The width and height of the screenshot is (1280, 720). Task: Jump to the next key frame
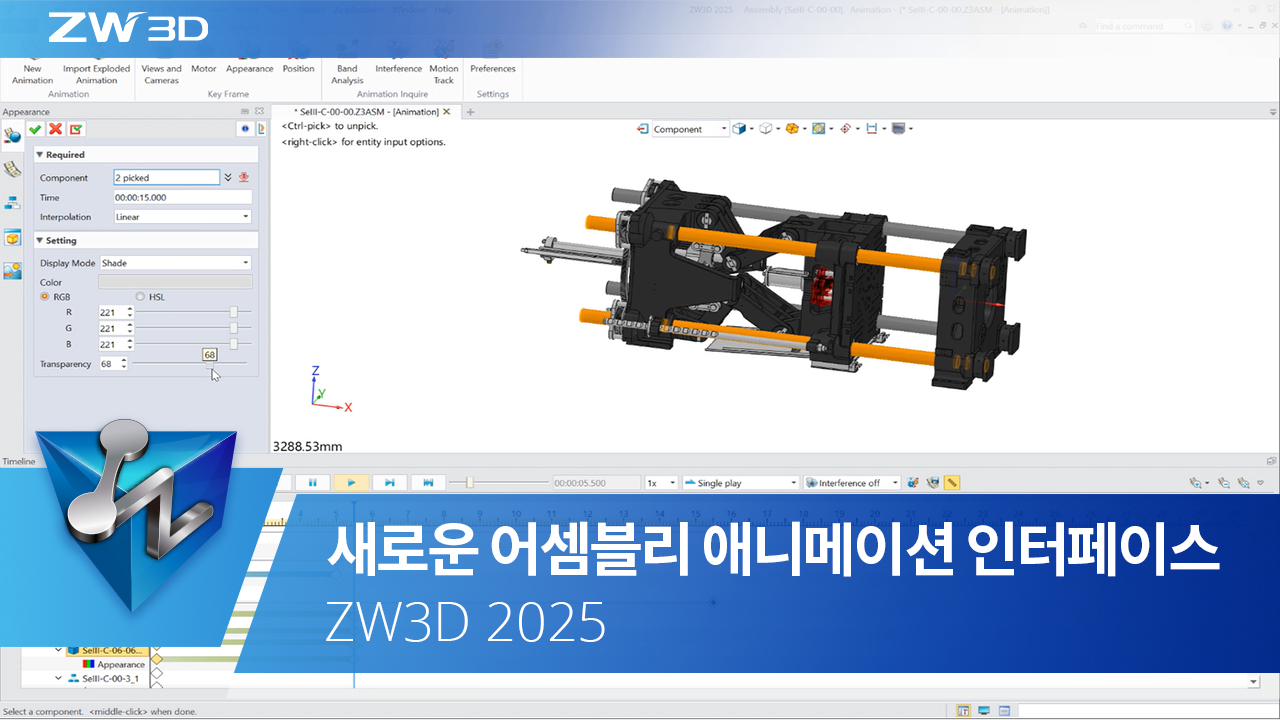(428, 482)
